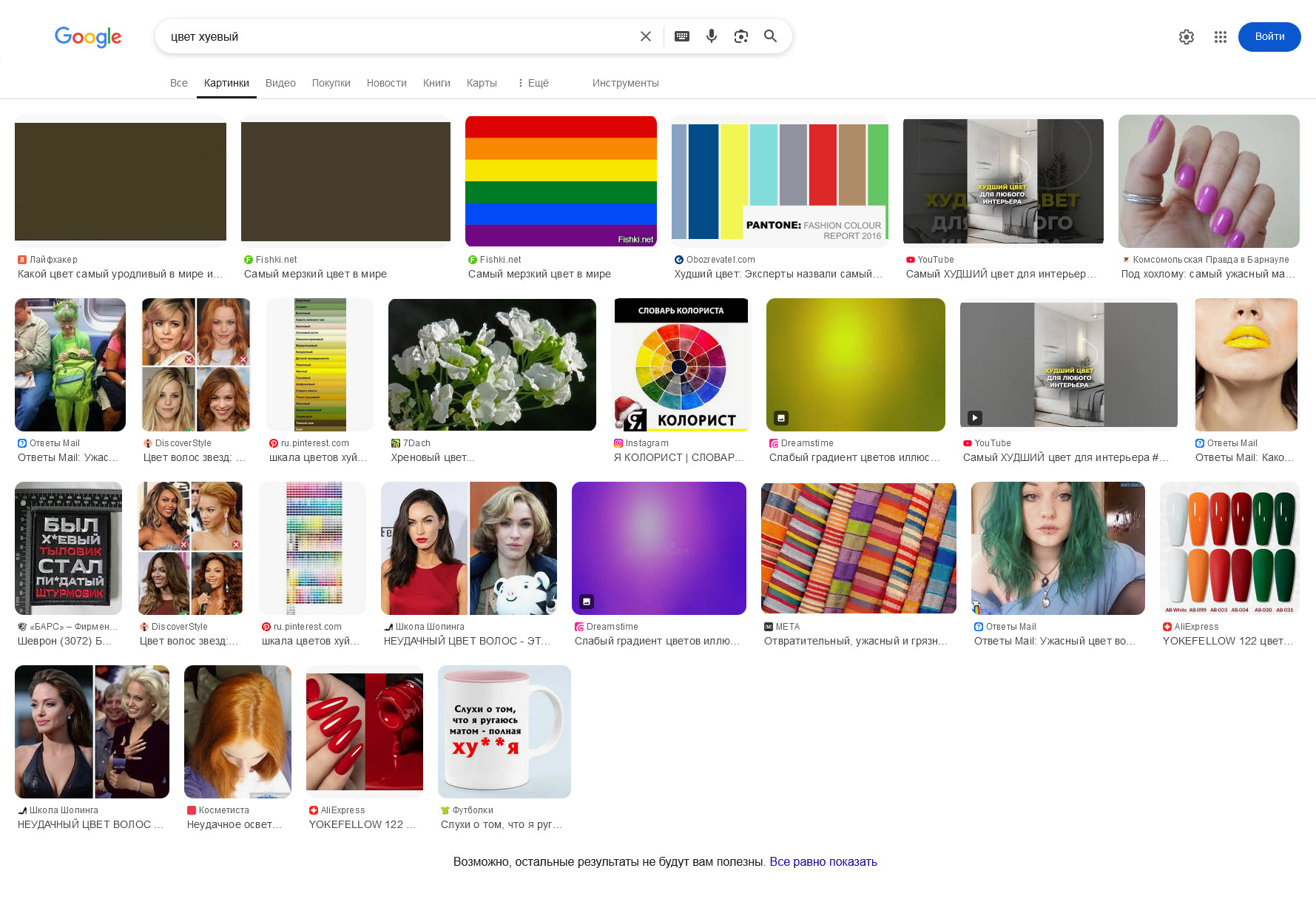Open quick settings gear icon
The width and height of the screenshot is (1316, 905).
(1187, 37)
